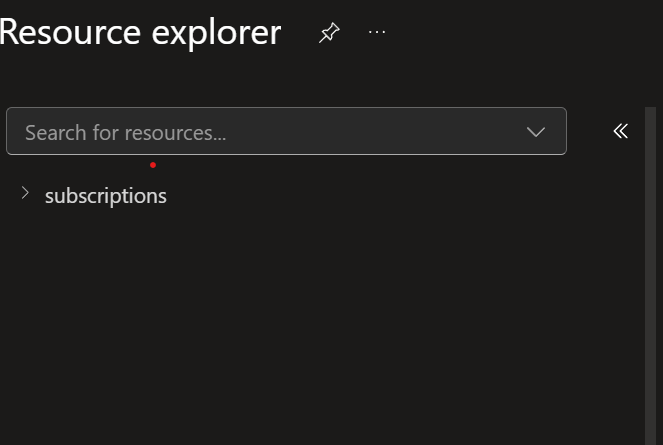
Task: Click the three dots next to pin
Action: coord(377,32)
